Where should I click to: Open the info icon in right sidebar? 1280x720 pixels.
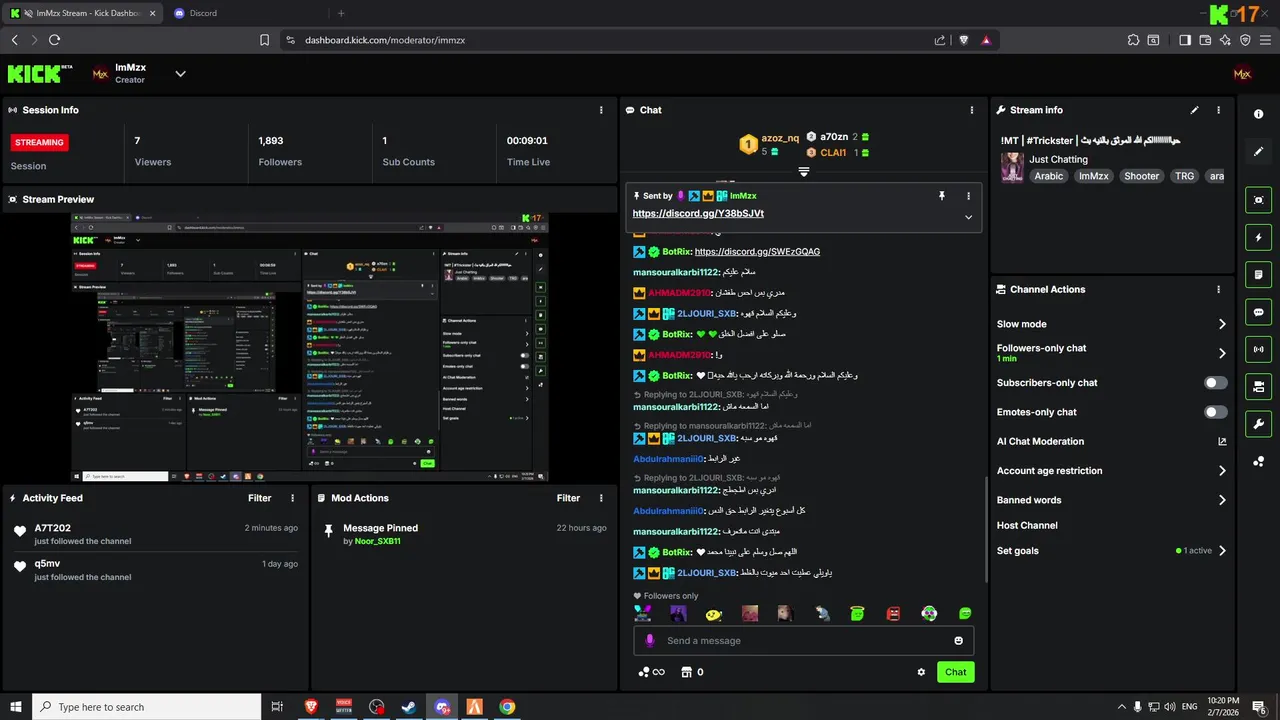click(1258, 114)
